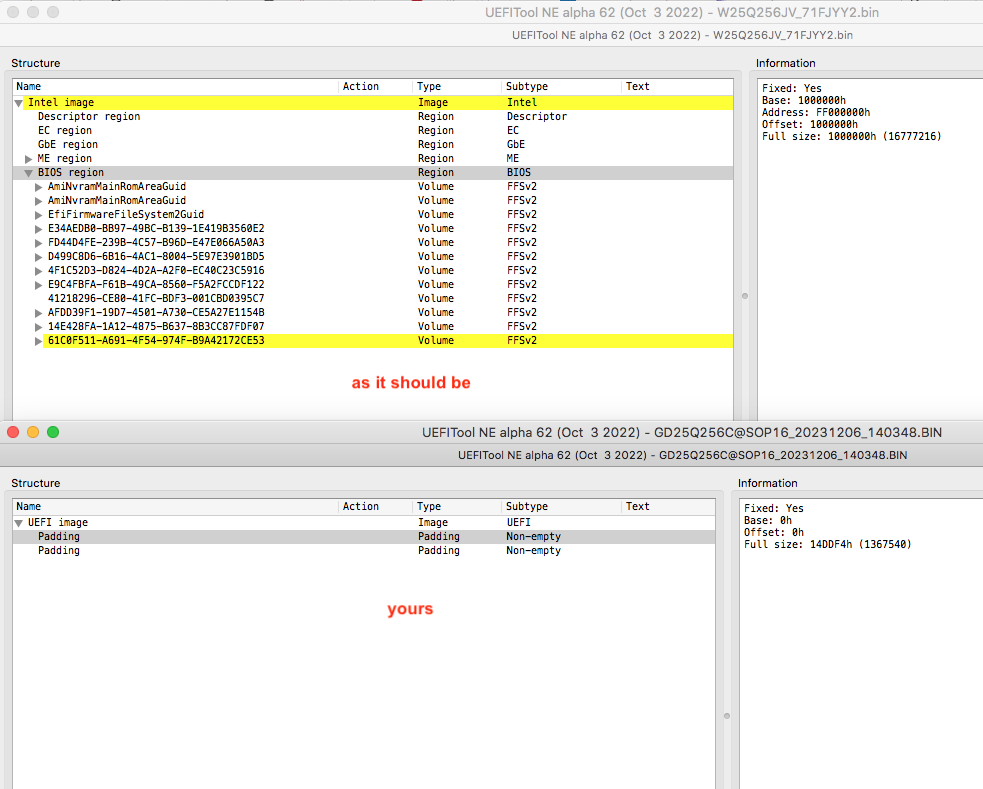Click Name column header in upper window

click(176, 86)
